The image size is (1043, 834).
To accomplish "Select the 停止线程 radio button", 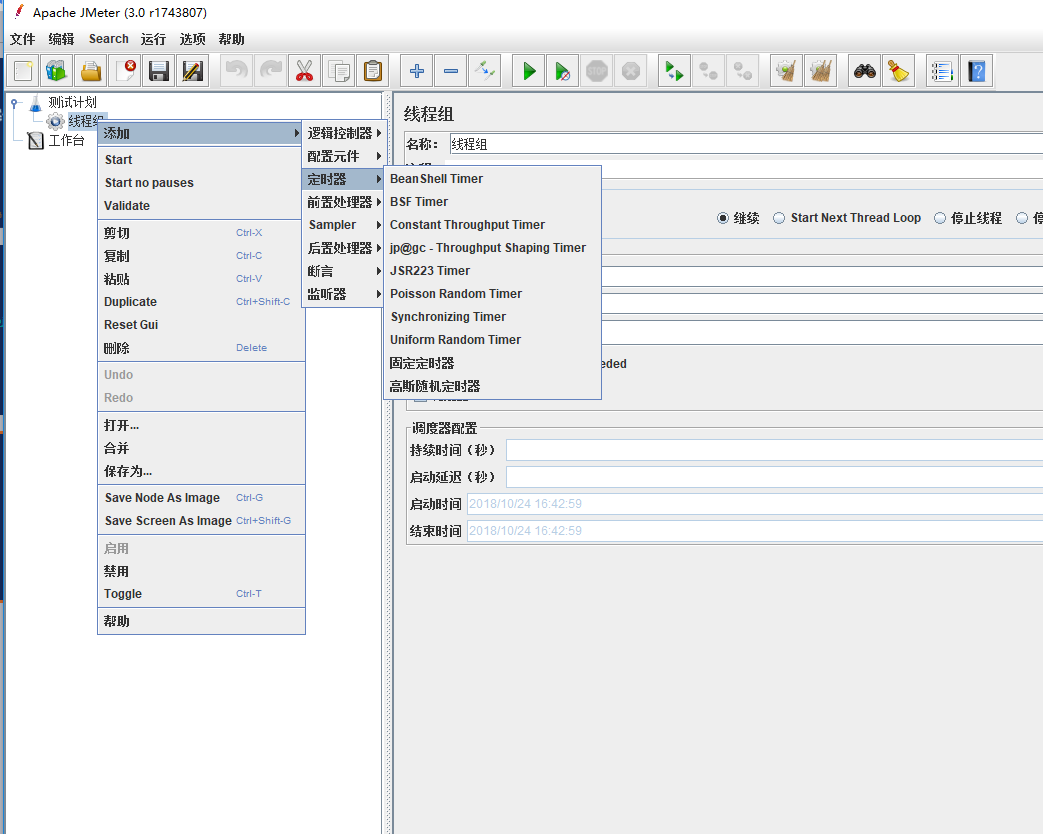I will tap(939, 218).
